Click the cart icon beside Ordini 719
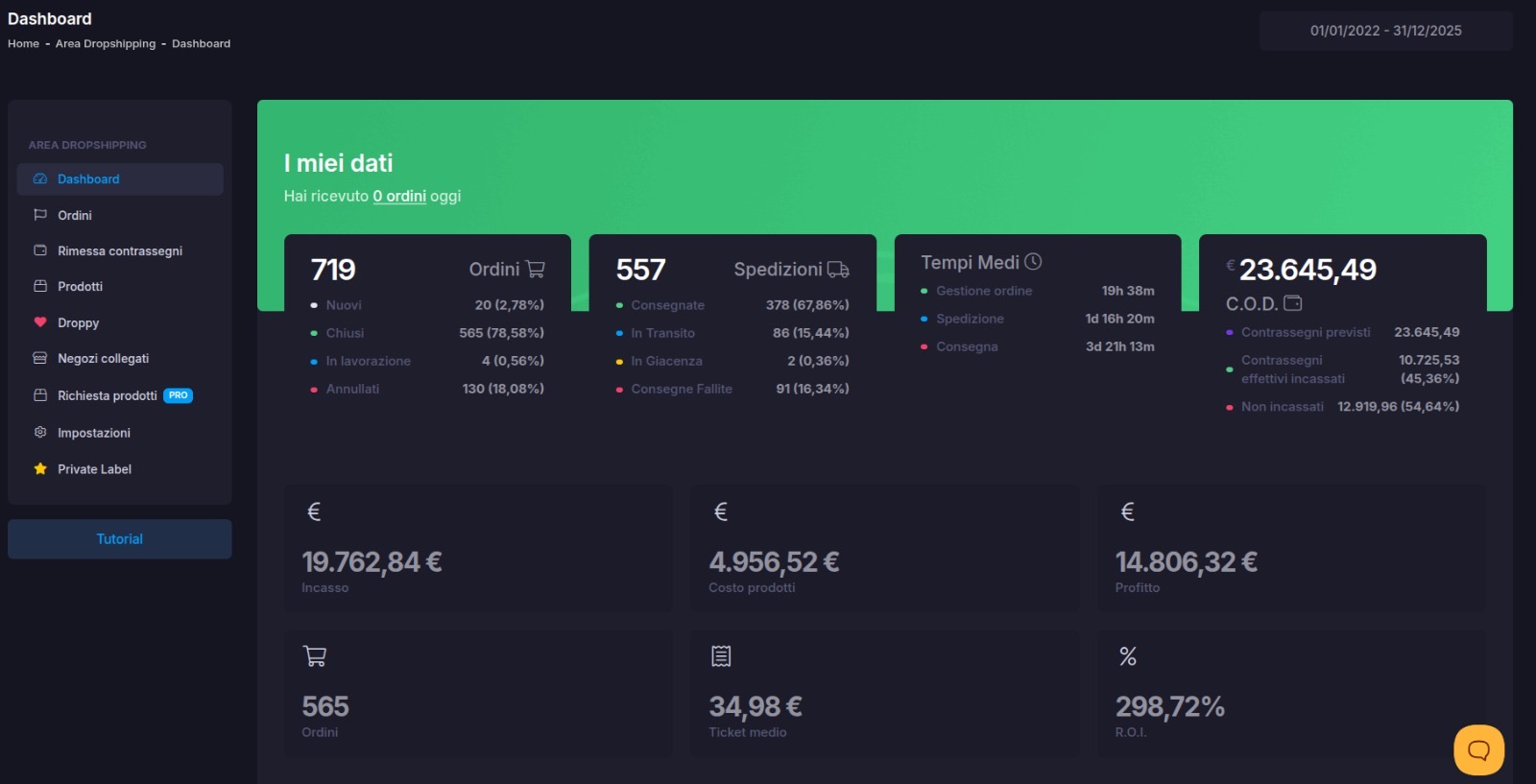Screen dimensions: 1536x784 [536, 270]
